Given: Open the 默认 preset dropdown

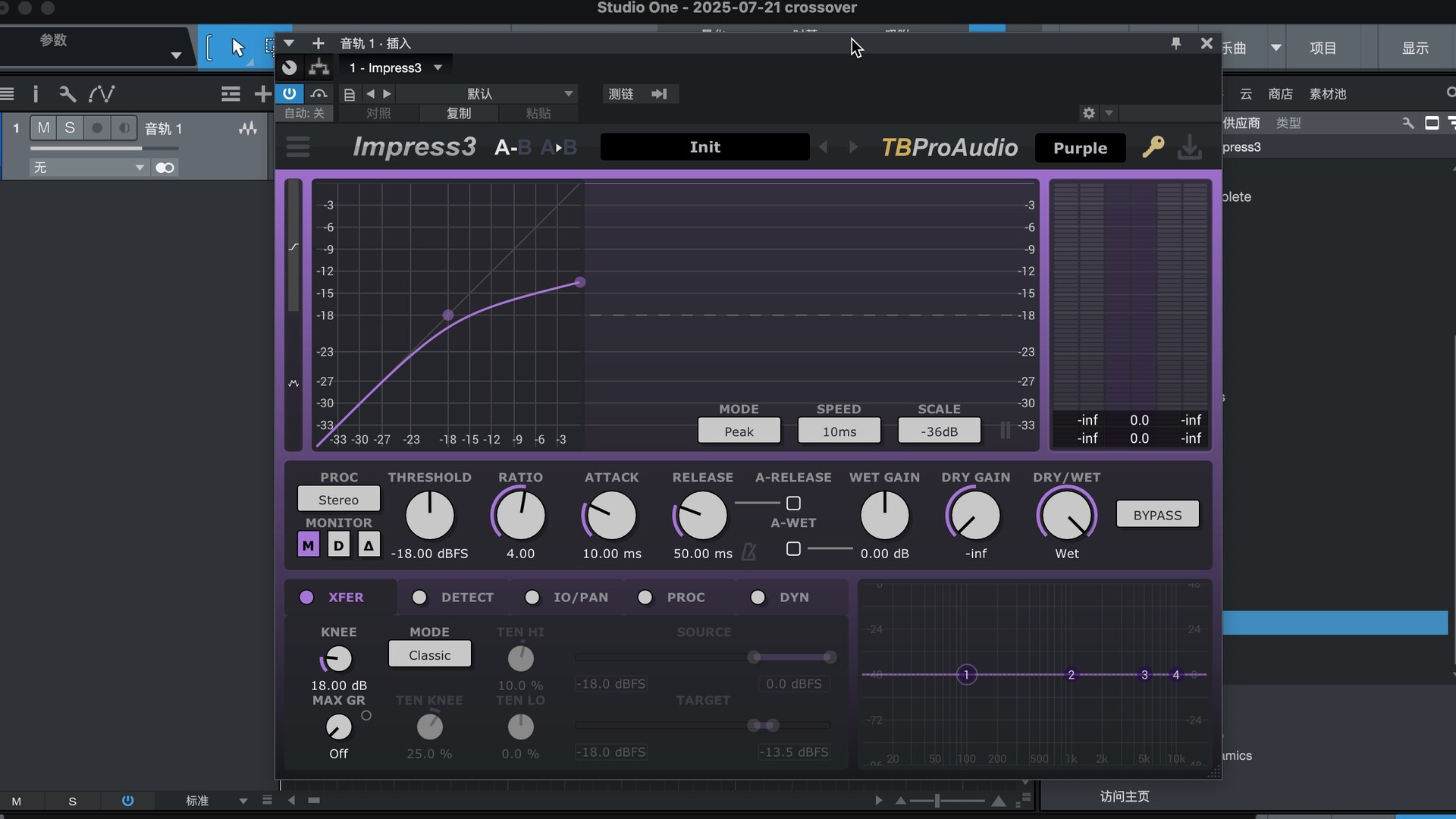Looking at the screenshot, I should (x=486, y=94).
